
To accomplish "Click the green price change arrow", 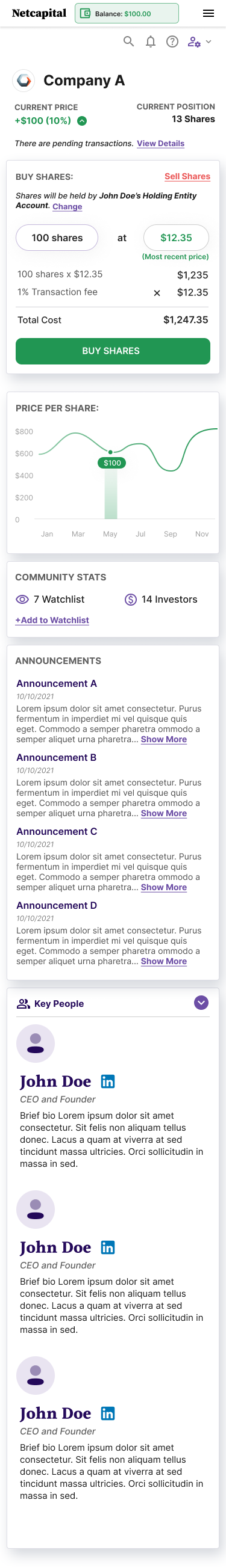I will tap(82, 120).
